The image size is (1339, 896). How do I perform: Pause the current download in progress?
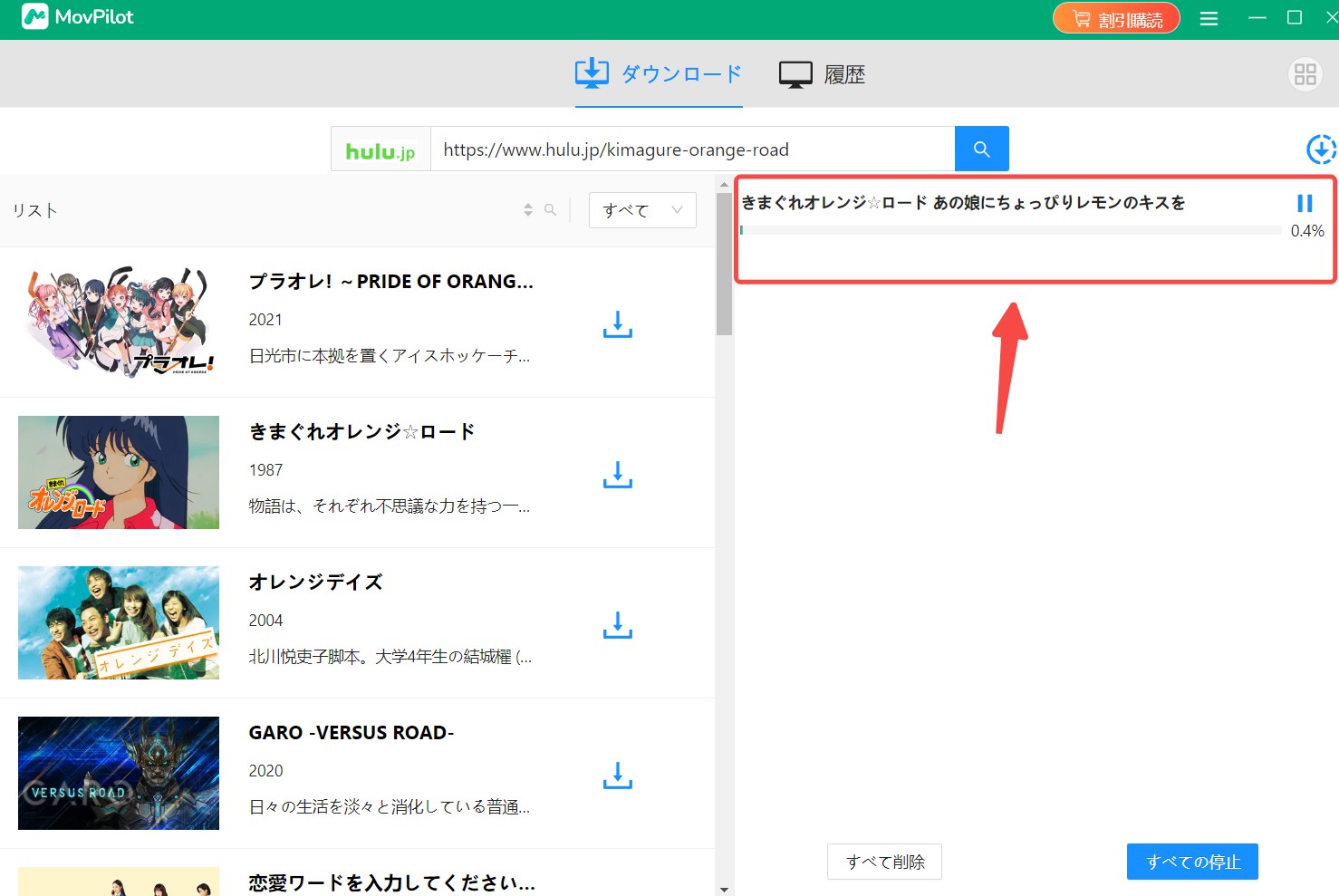pos(1305,203)
